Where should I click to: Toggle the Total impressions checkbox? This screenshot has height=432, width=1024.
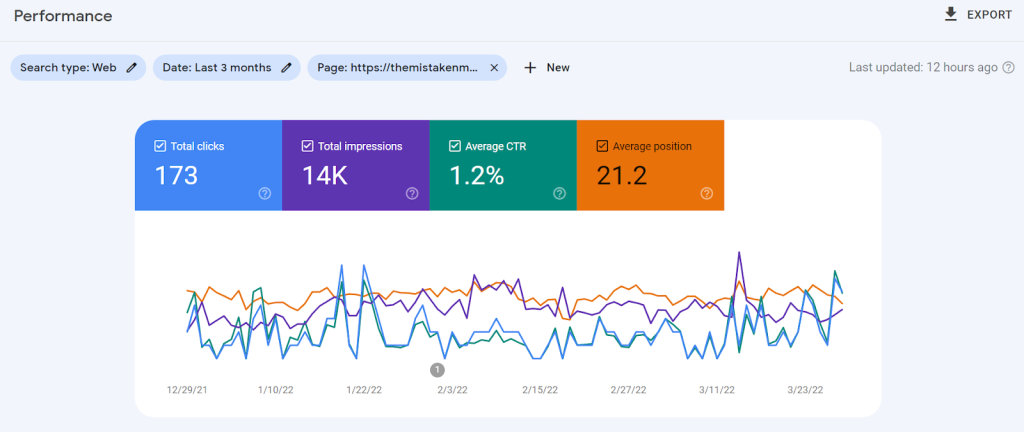pos(308,146)
